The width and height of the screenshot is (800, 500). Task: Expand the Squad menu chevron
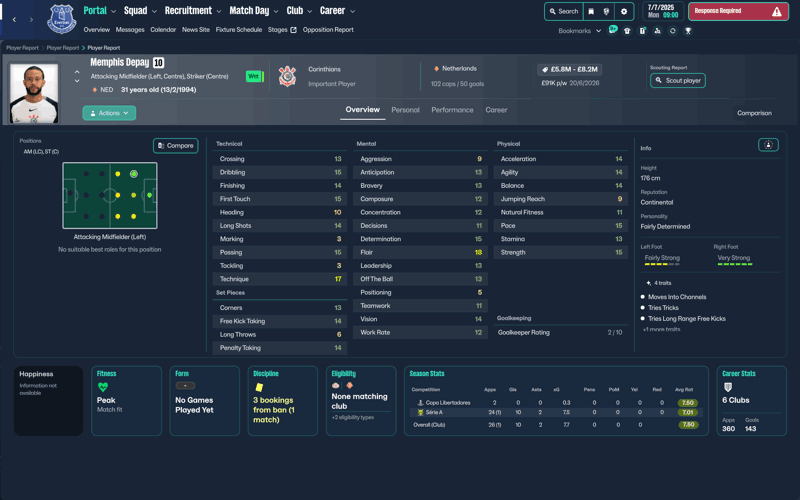pyautogui.click(x=154, y=11)
